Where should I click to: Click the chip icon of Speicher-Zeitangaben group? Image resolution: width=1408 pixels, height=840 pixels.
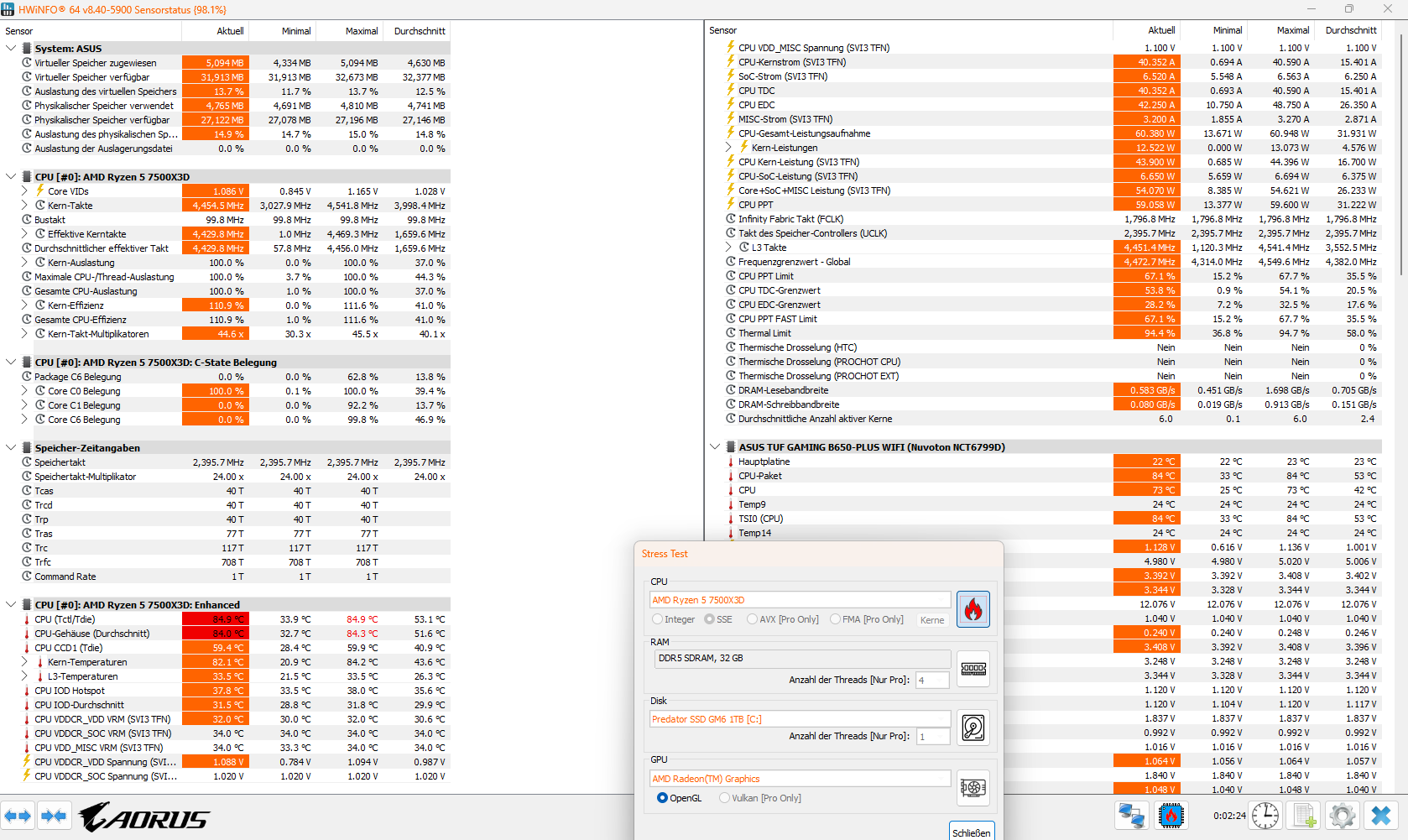click(x=27, y=448)
